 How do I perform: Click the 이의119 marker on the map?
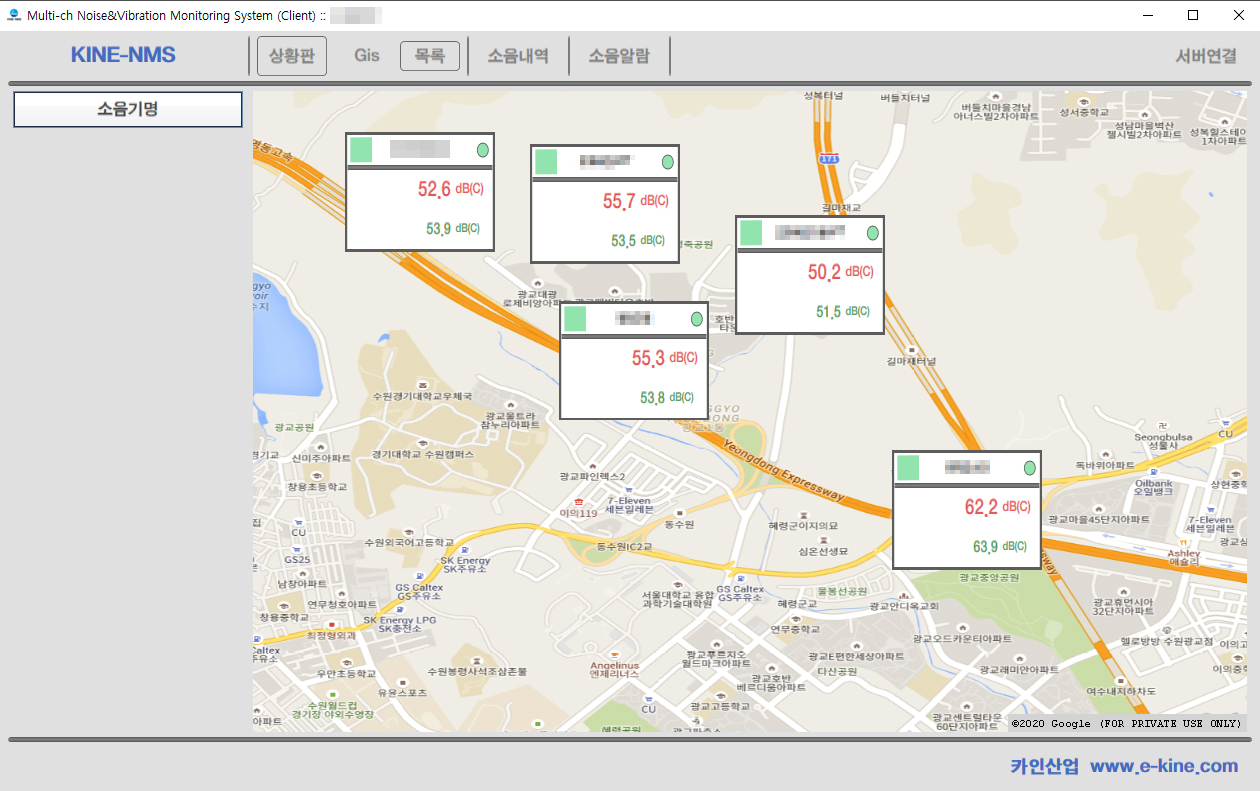click(x=577, y=508)
